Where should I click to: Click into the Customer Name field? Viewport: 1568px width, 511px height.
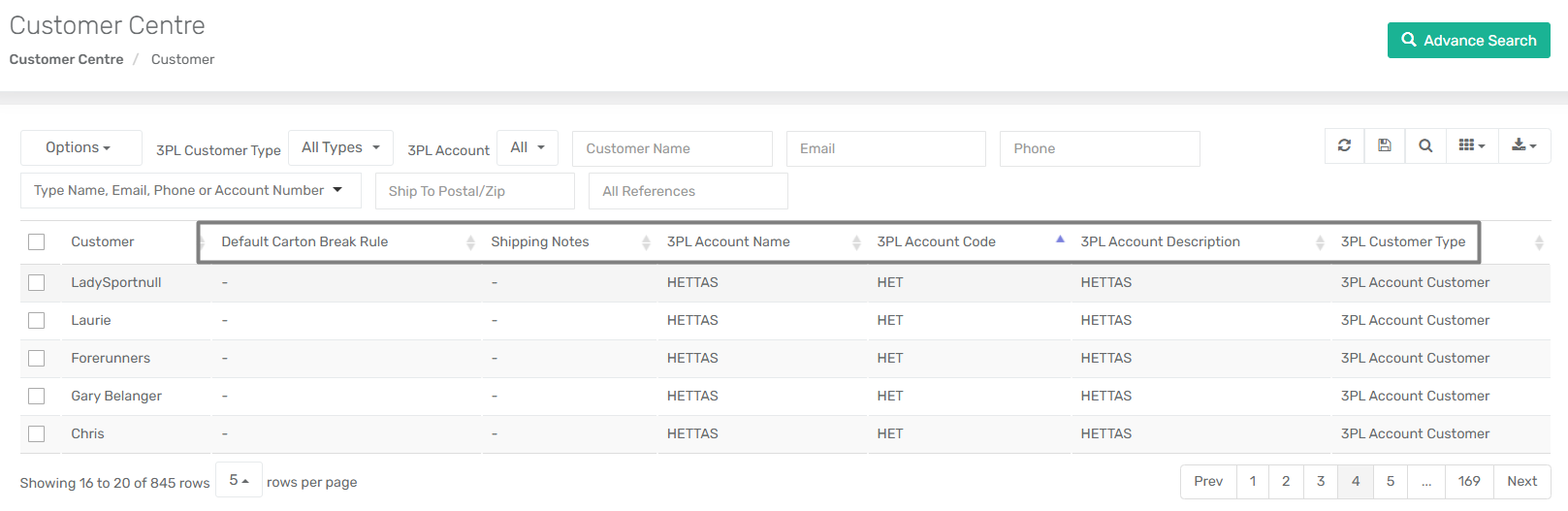672,148
